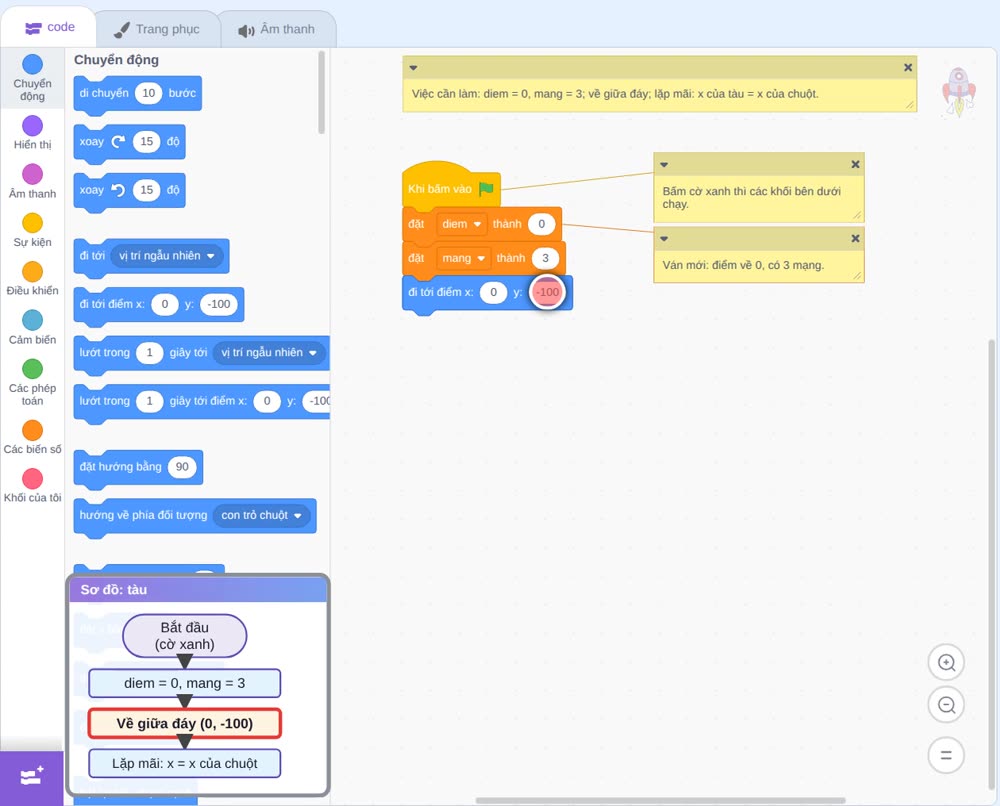Close the 'Ván mới' comment
The image size is (1000, 806).
855,238
